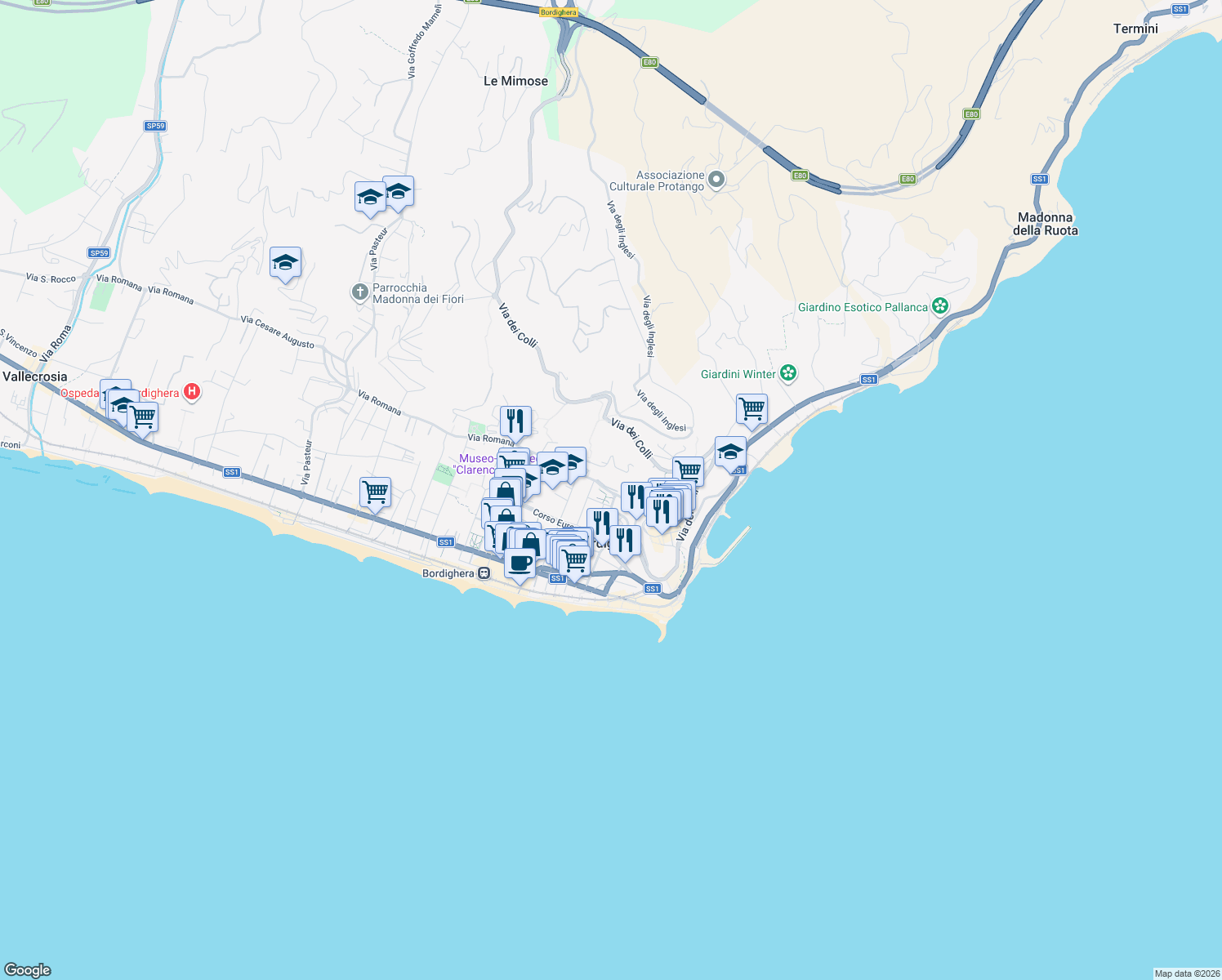Select the flower icon for Giardino Esotico Pallanca
The image size is (1222, 980).
pos(939,306)
